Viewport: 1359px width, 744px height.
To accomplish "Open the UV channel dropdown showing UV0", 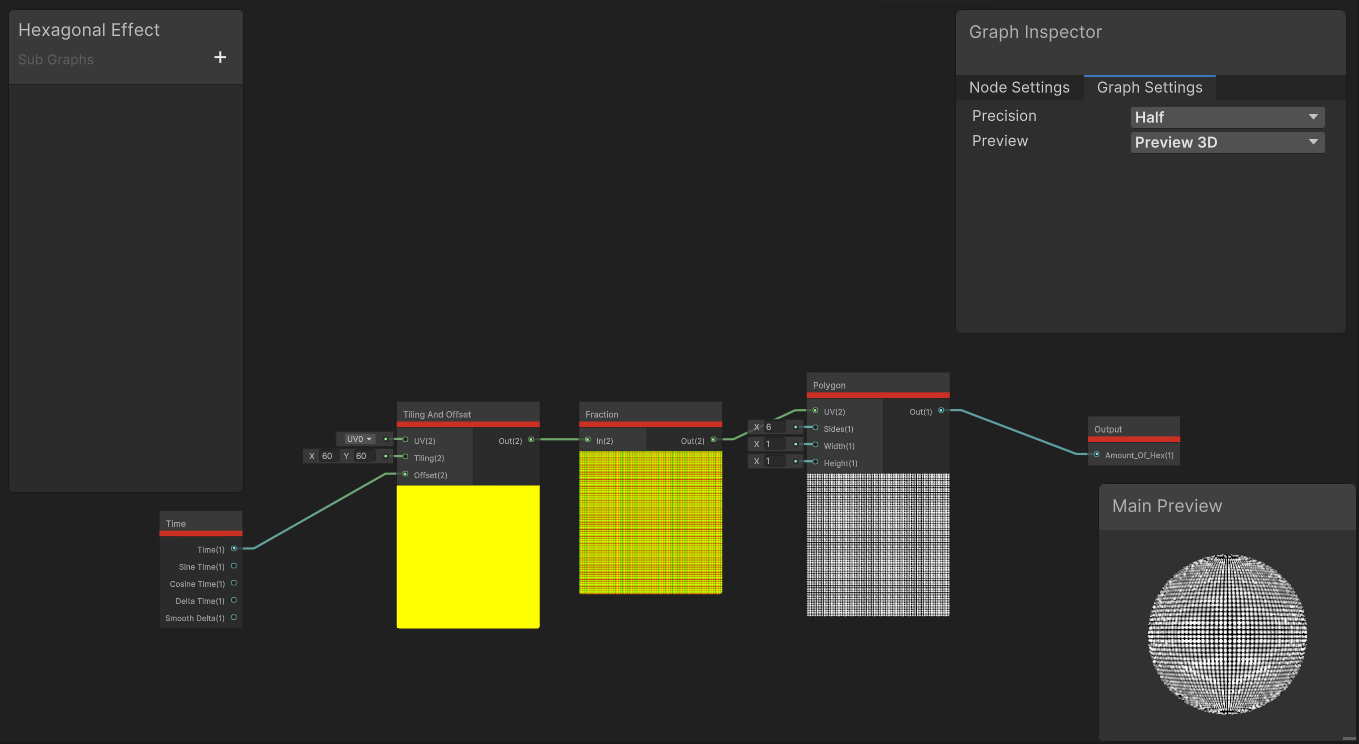I will coord(358,438).
